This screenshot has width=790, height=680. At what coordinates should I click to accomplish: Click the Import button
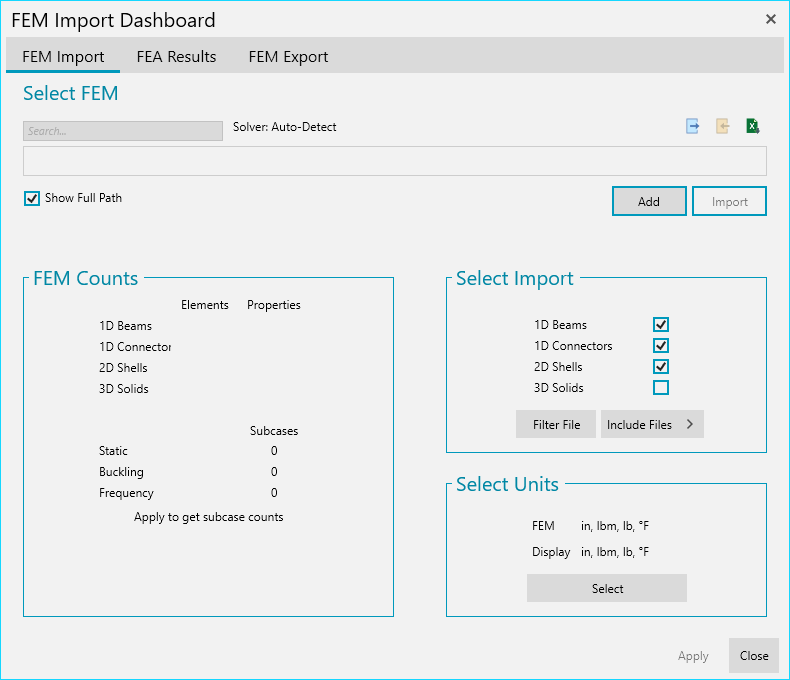point(729,201)
